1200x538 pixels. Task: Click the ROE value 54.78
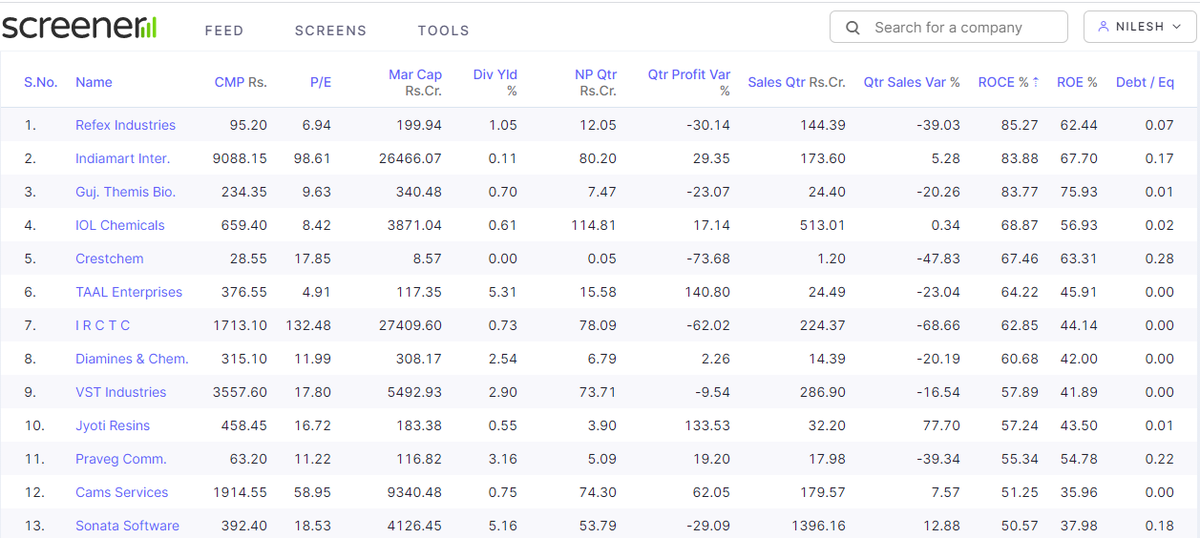[1079, 459]
